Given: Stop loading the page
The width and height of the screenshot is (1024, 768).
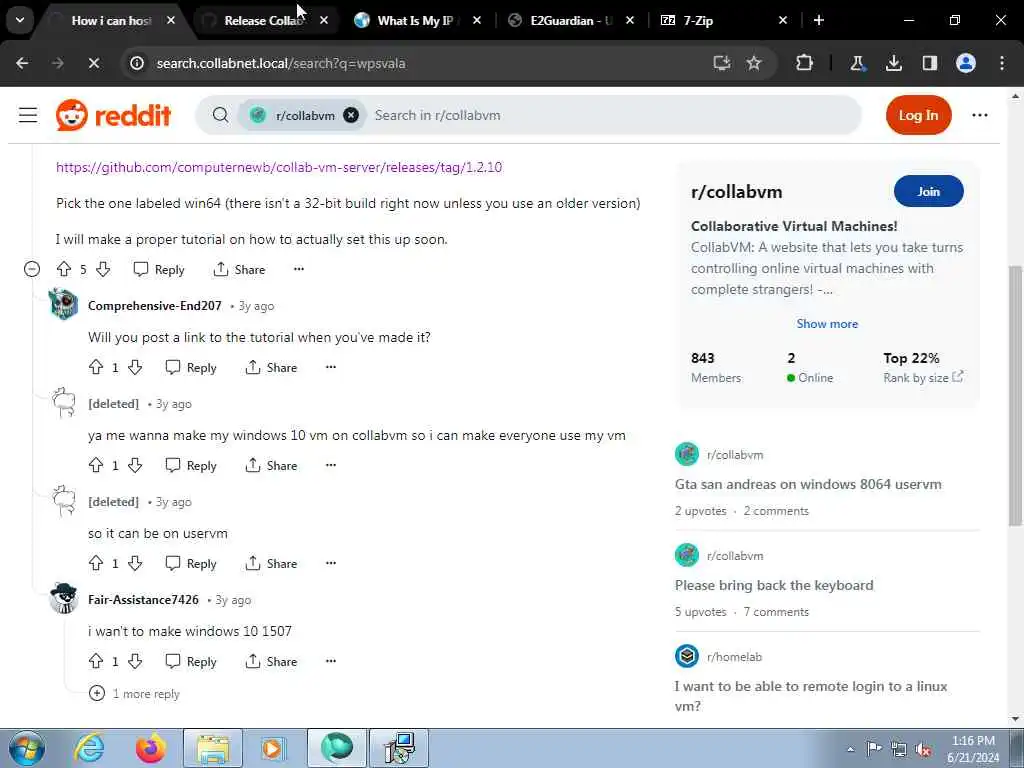Looking at the screenshot, I should tap(93, 63).
